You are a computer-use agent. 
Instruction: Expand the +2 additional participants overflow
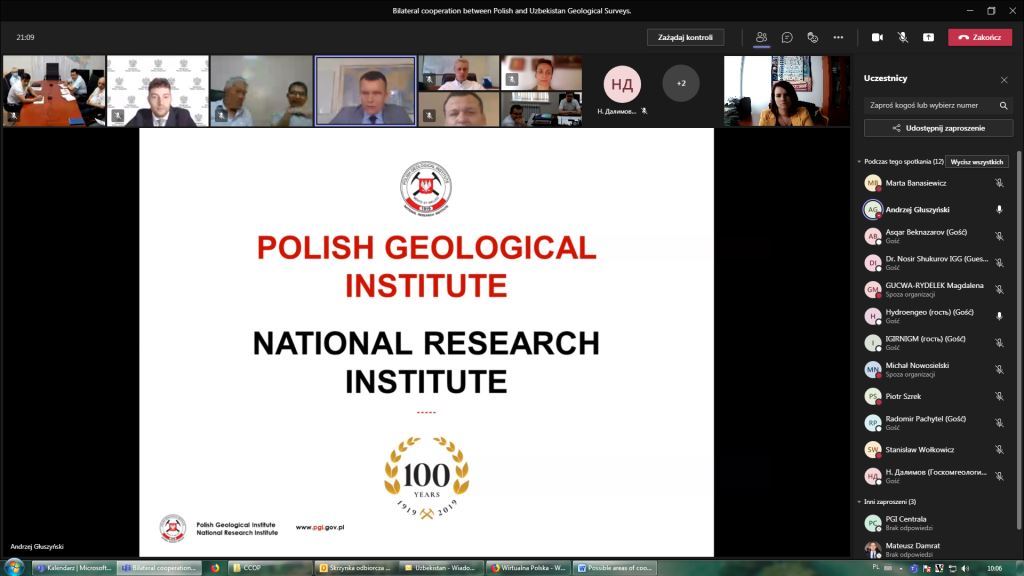680,84
